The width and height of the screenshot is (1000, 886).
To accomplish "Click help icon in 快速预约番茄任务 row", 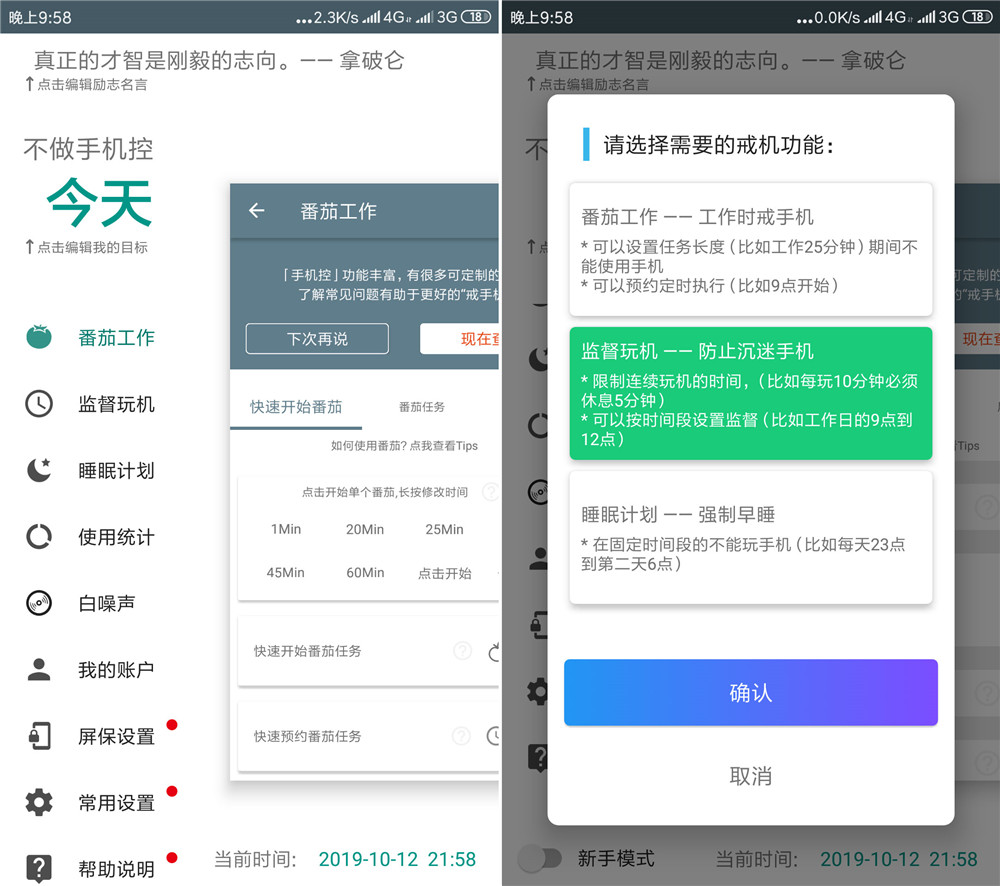I will [x=462, y=735].
